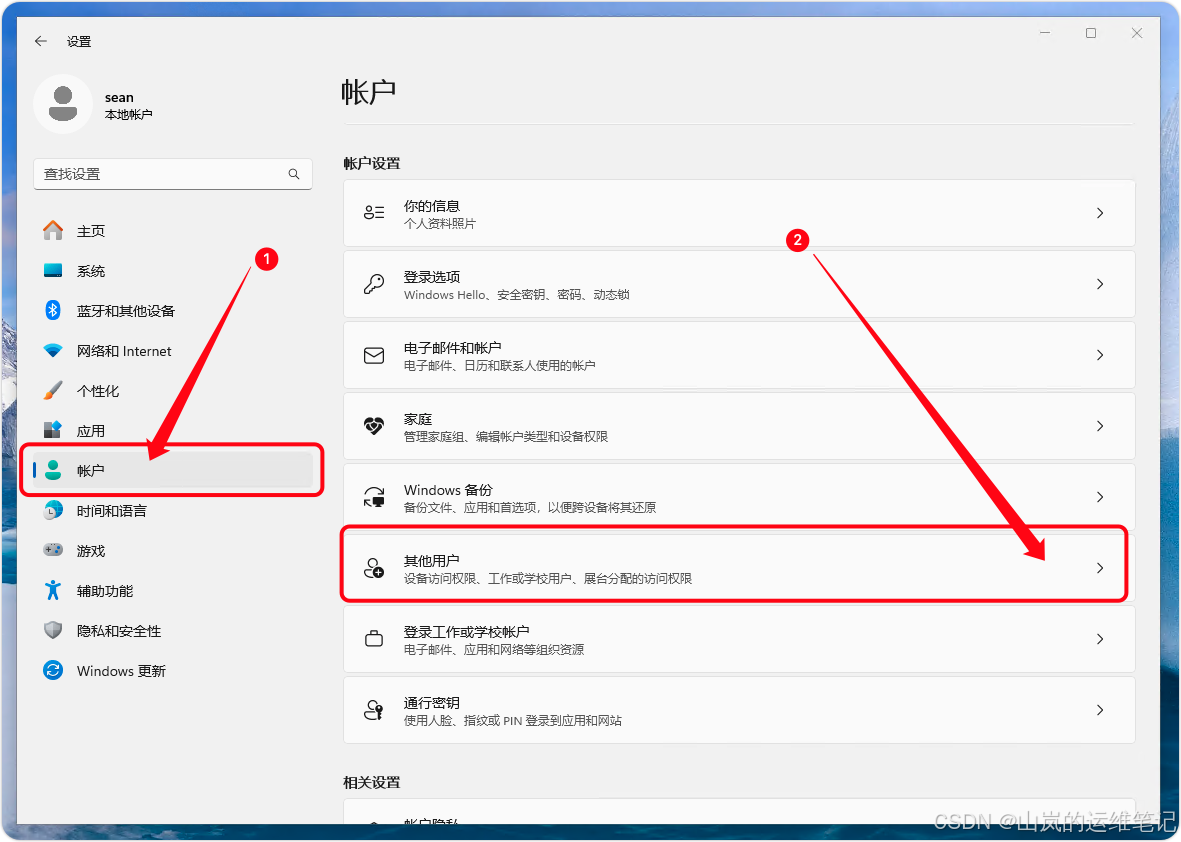The image size is (1181, 842).
Task: Click the gamepad icon for 游戏
Action: point(53,550)
